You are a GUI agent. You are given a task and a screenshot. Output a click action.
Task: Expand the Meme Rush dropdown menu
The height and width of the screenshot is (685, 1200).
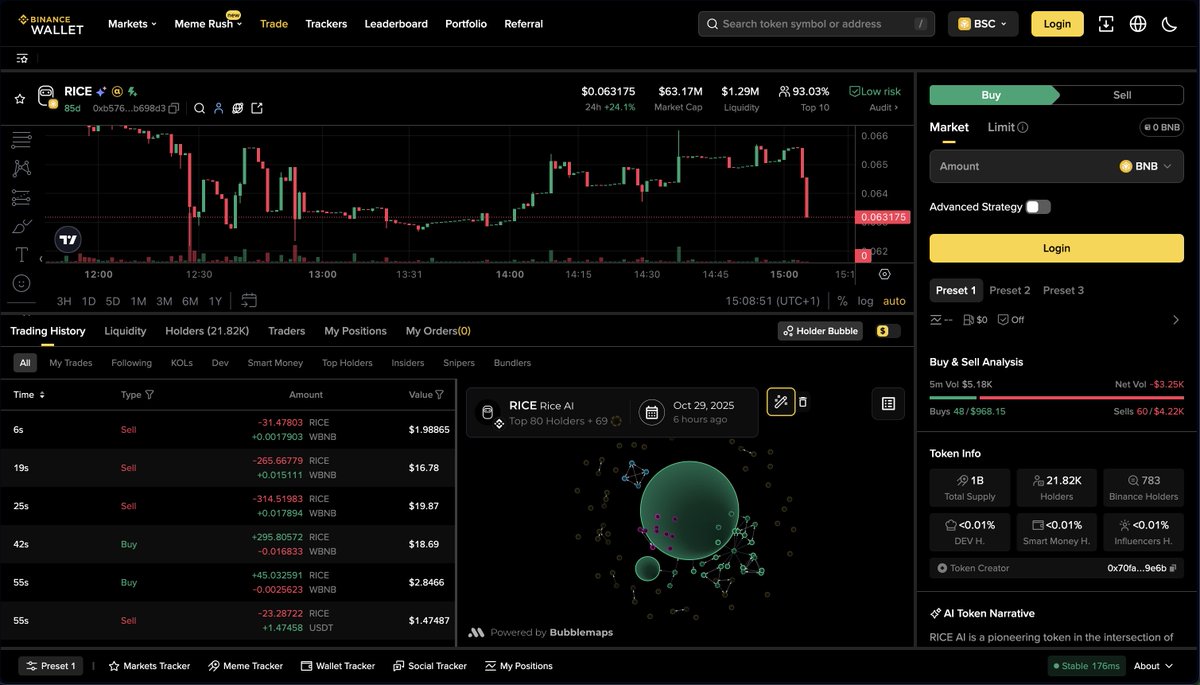click(x=208, y=23)
